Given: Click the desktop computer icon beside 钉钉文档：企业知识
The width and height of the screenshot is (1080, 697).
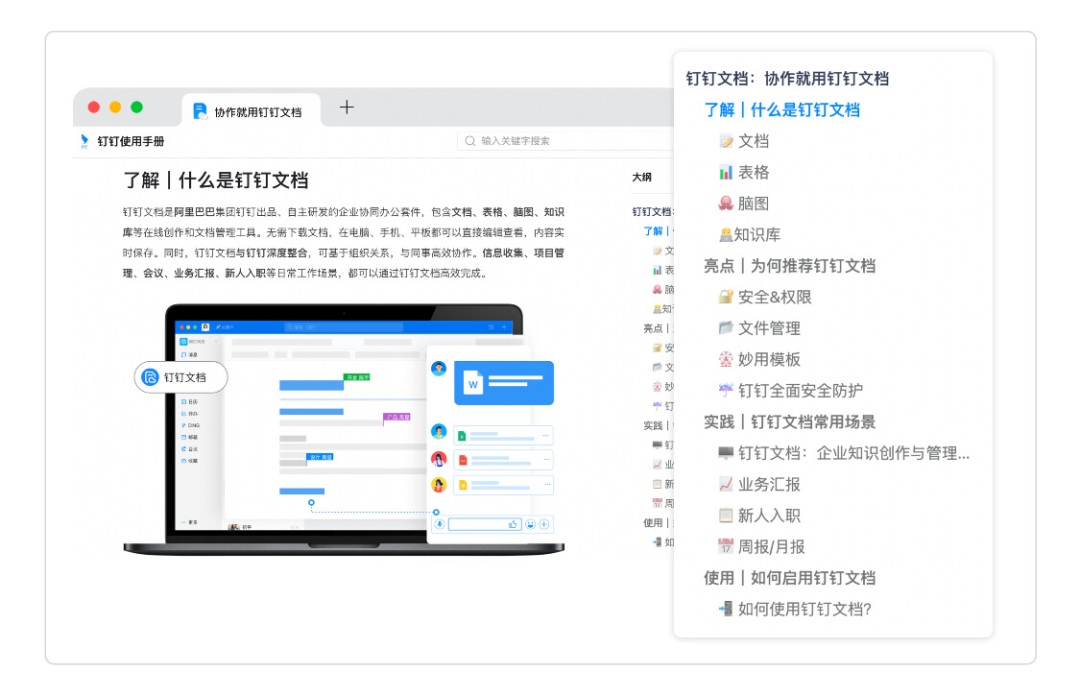Looking at the screenshot, I should click(726, 453).
